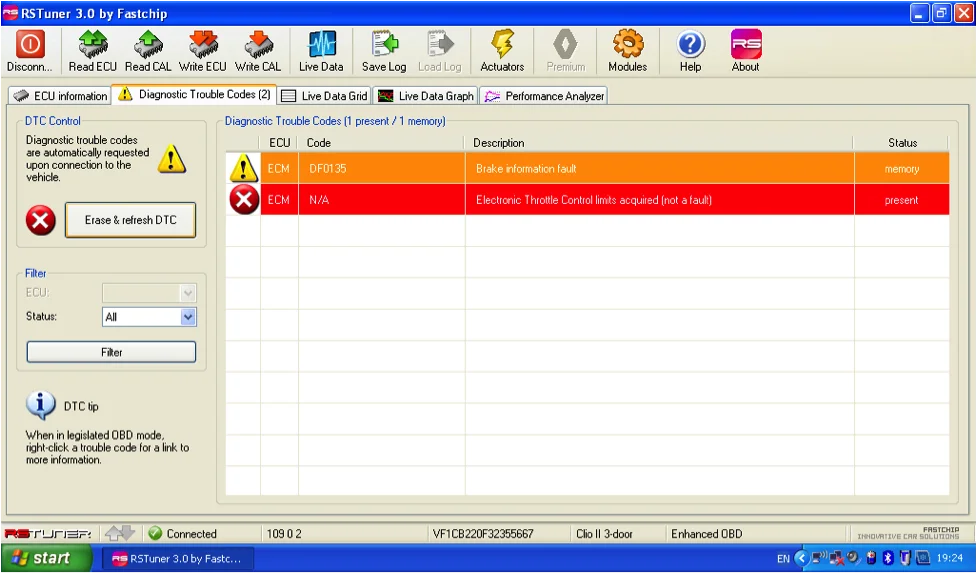Click the N/A code cell
Image resolution: width=977 pixels, height=573 pixels.
click(x=381, y=200)
